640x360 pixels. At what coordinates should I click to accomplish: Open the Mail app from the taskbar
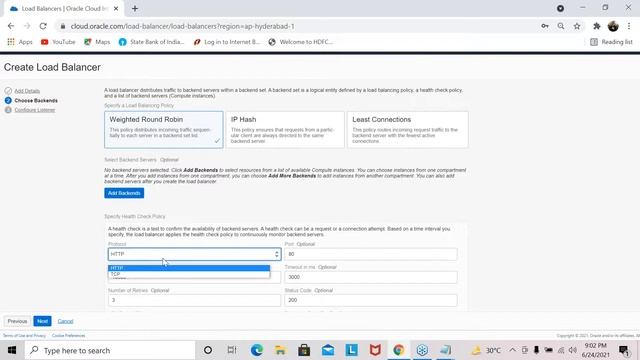click(x=328, y=350)
